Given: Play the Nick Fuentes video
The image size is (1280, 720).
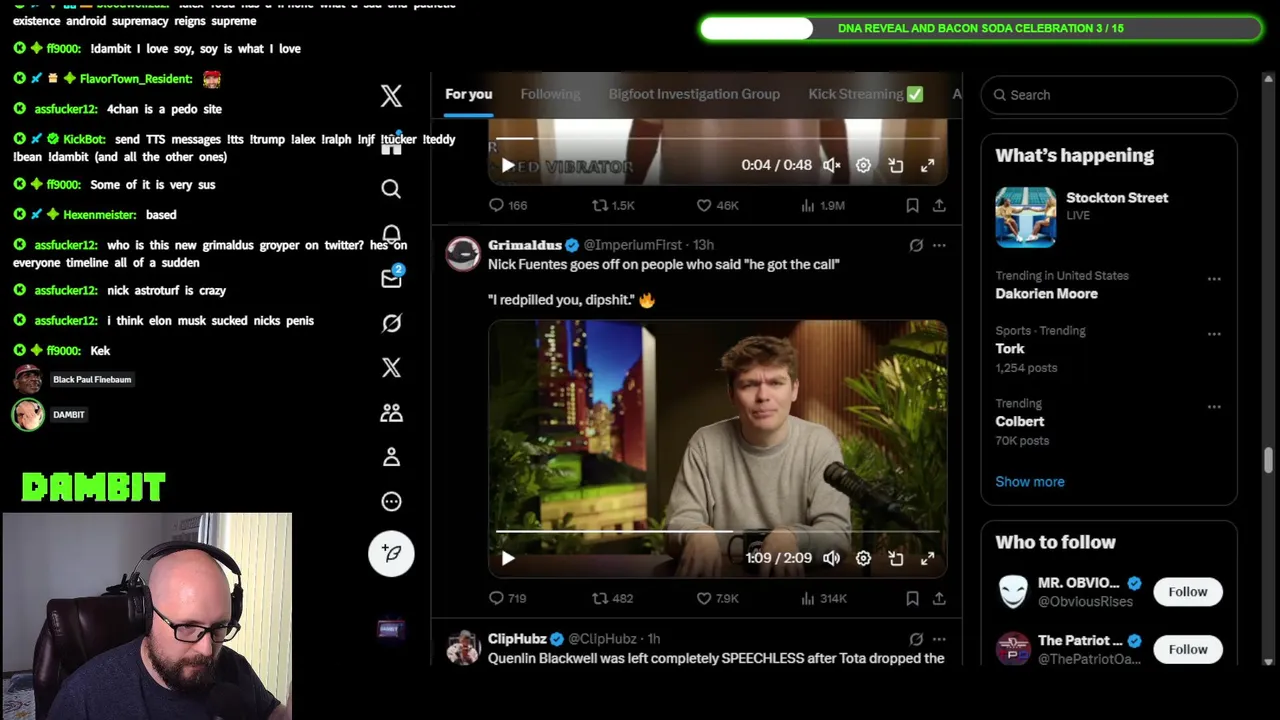Looking at the screenshot, I should pos(508,558).
